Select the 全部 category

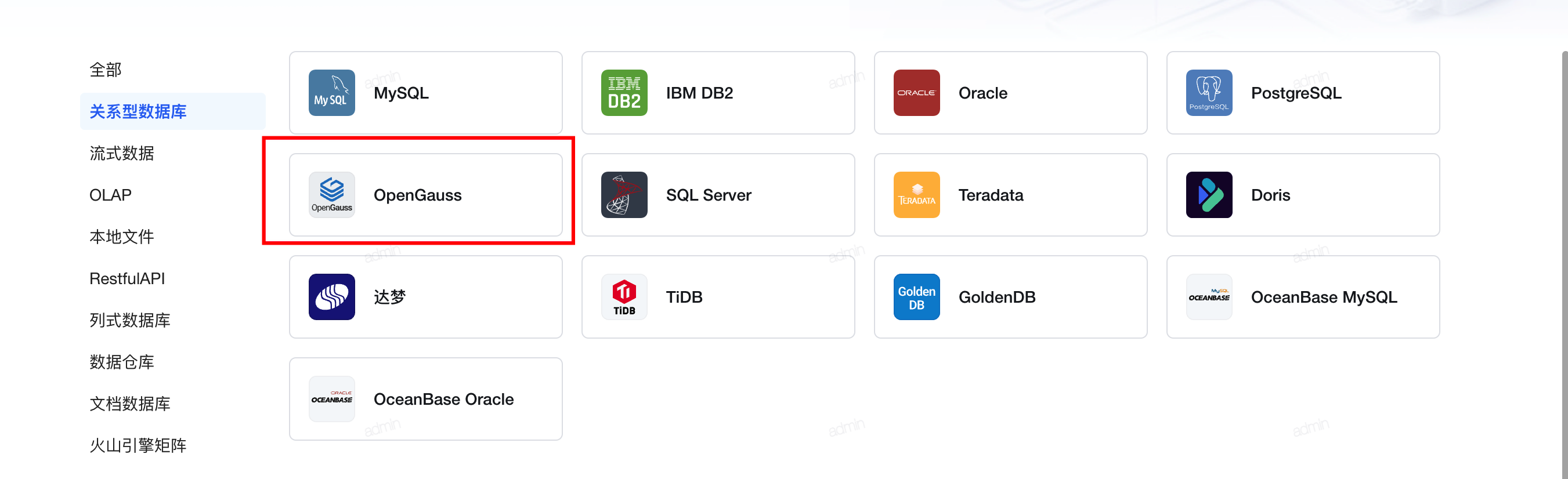[105, 70]
